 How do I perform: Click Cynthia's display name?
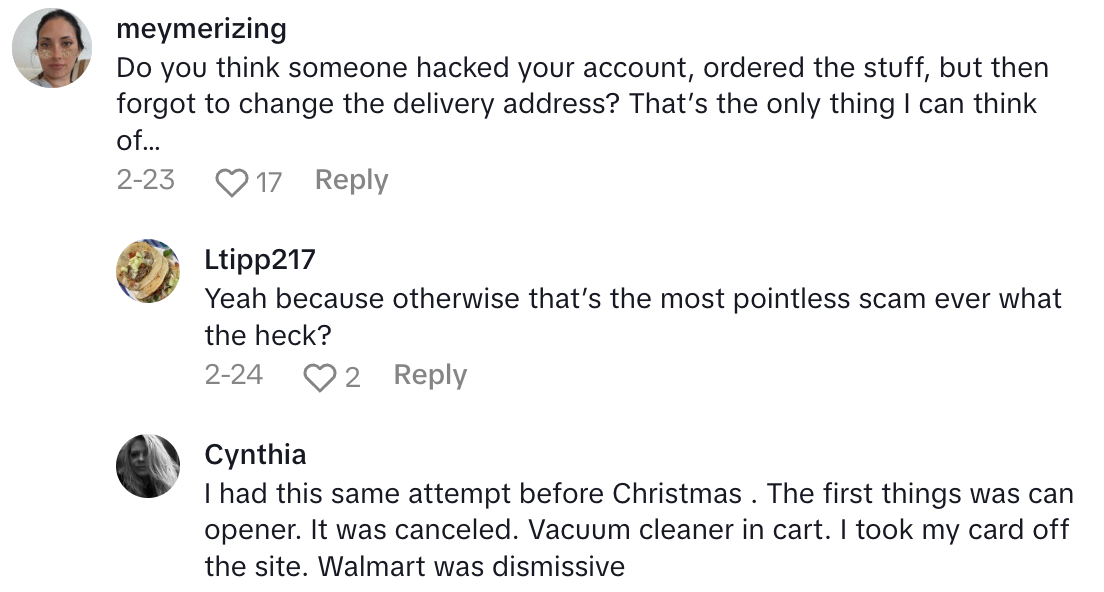tap(256, 454)
